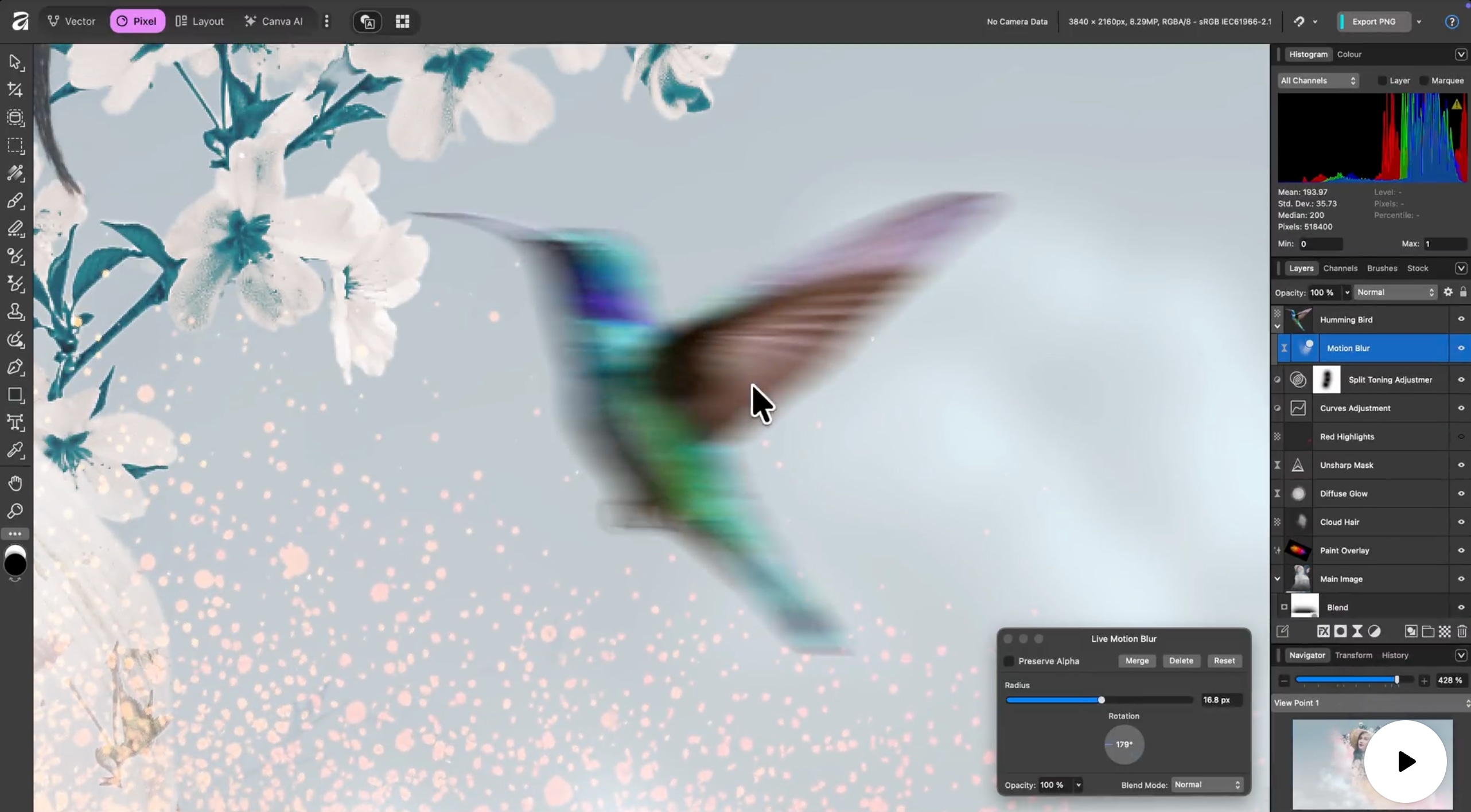The width and height of the screenshot is (1471, 812).
Task: Switch to the Transform tab
Action: [x=1353, y=655]
